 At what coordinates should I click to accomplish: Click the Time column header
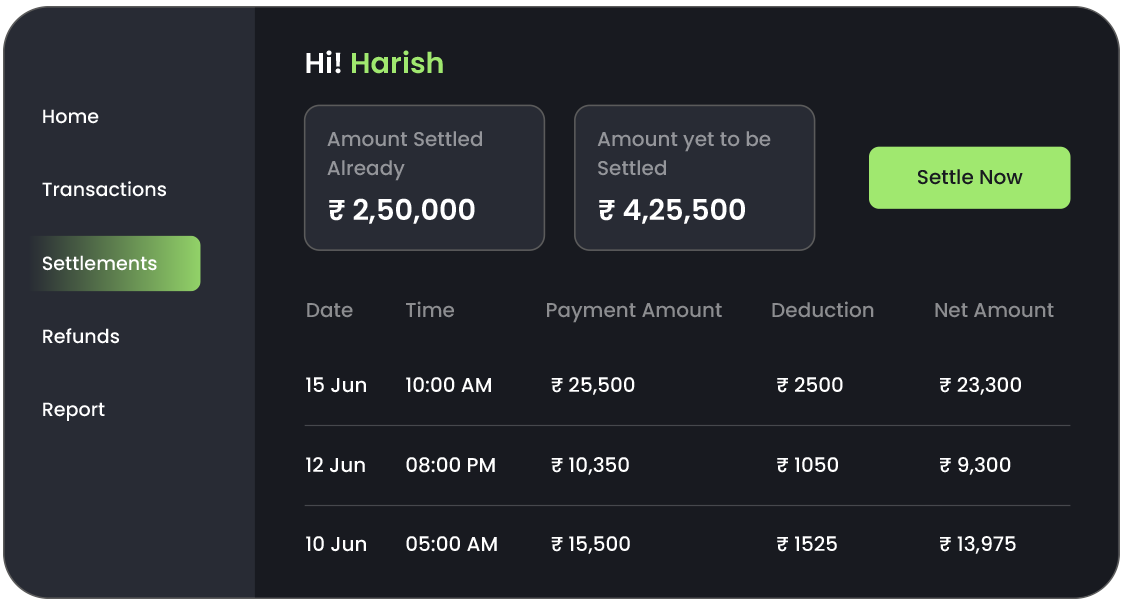[430, 311]
